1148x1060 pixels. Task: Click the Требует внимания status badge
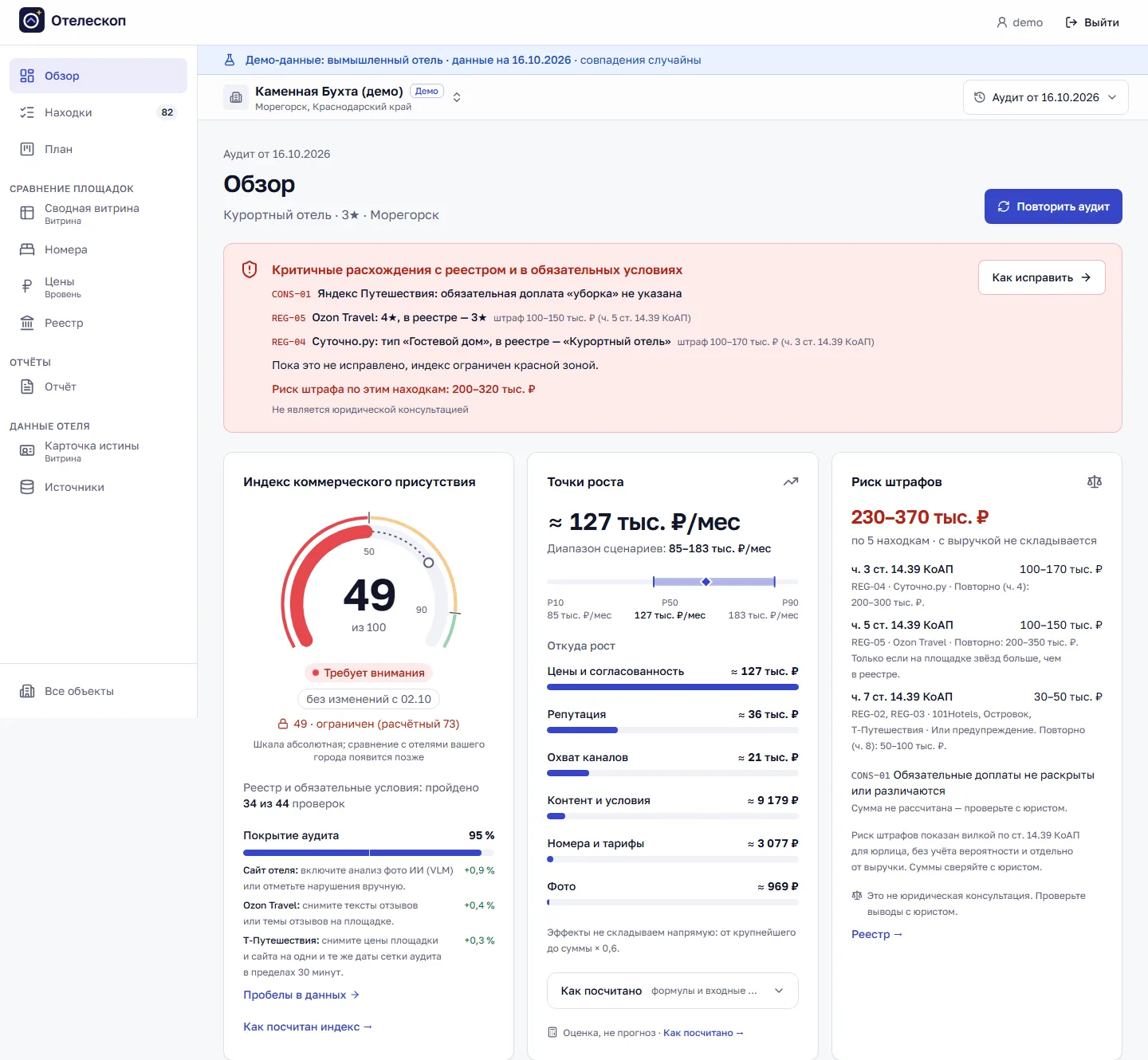pyautogui.click(x=368, y=673)
